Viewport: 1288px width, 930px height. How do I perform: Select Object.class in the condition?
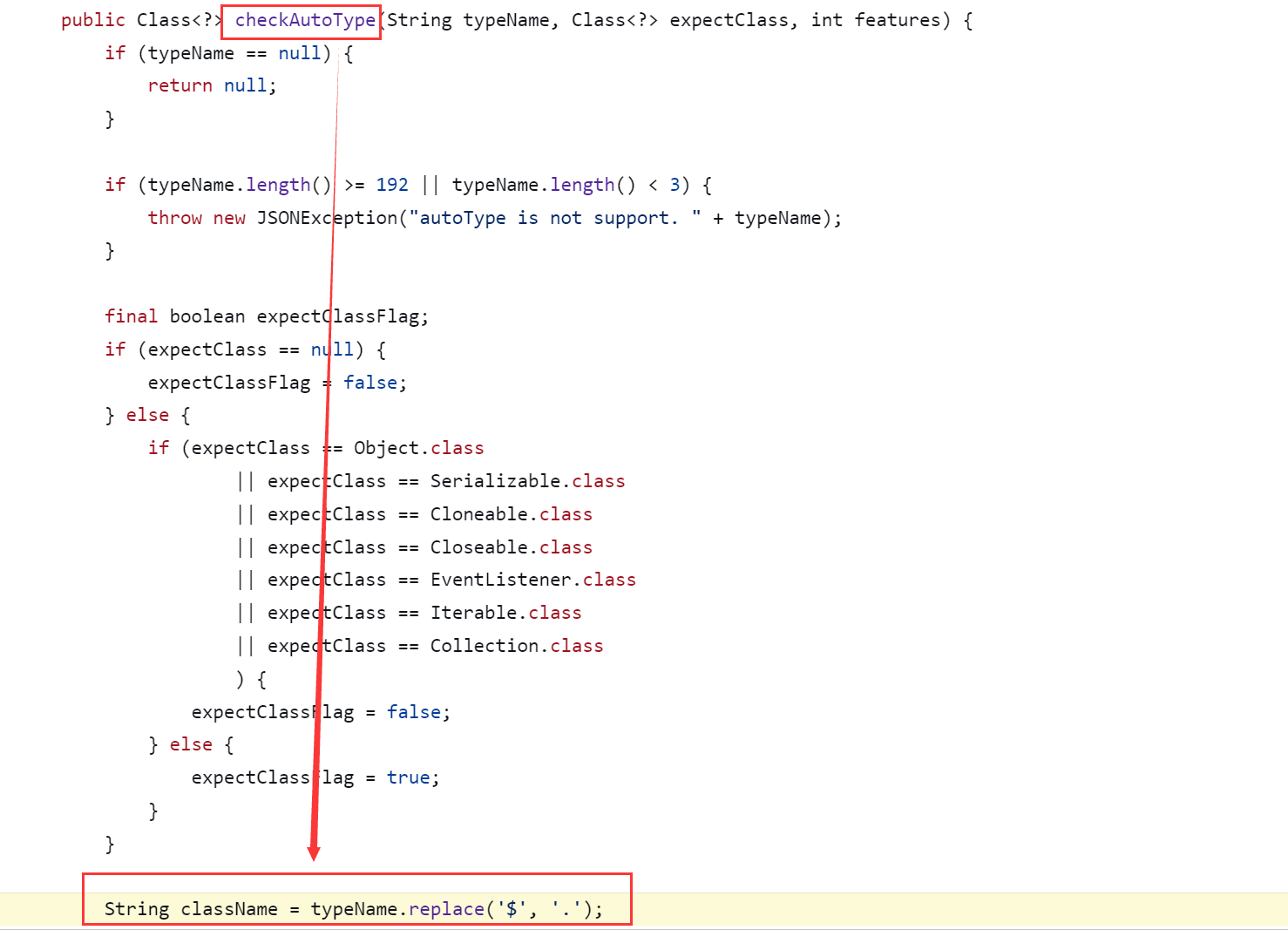tap(418, 448)
